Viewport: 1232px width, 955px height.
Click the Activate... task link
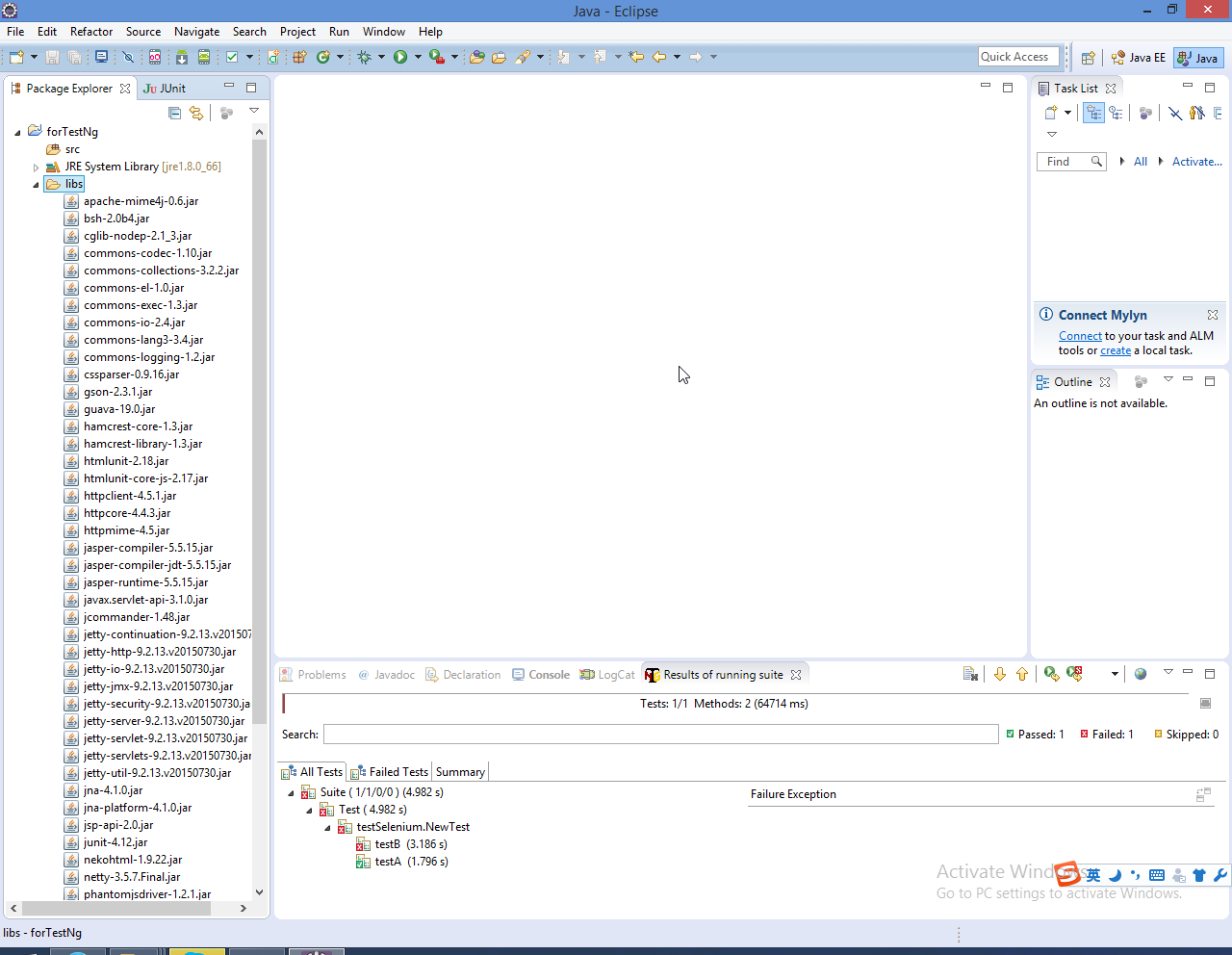pos(1196,162)
